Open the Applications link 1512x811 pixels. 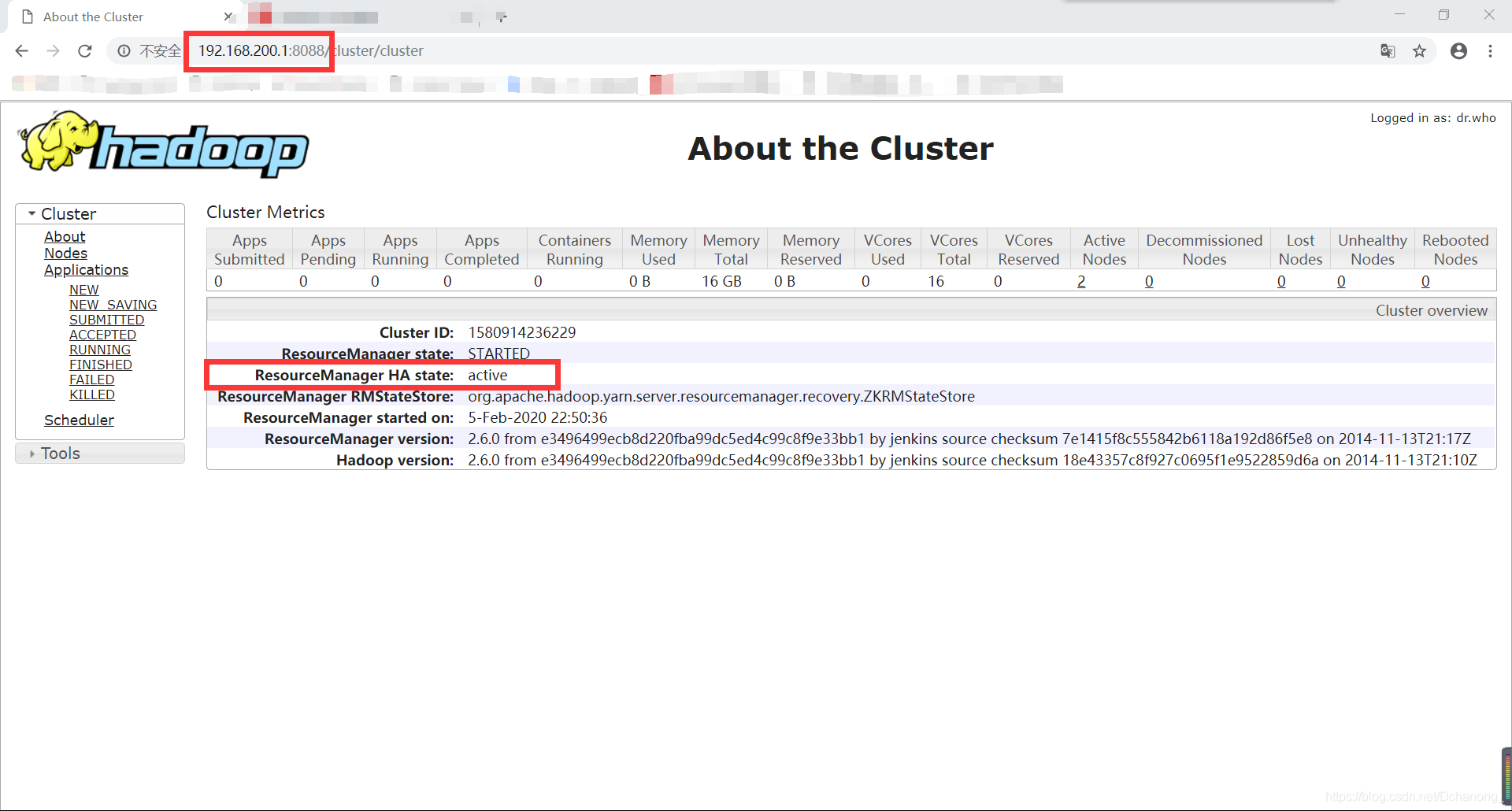click(86, 269)
